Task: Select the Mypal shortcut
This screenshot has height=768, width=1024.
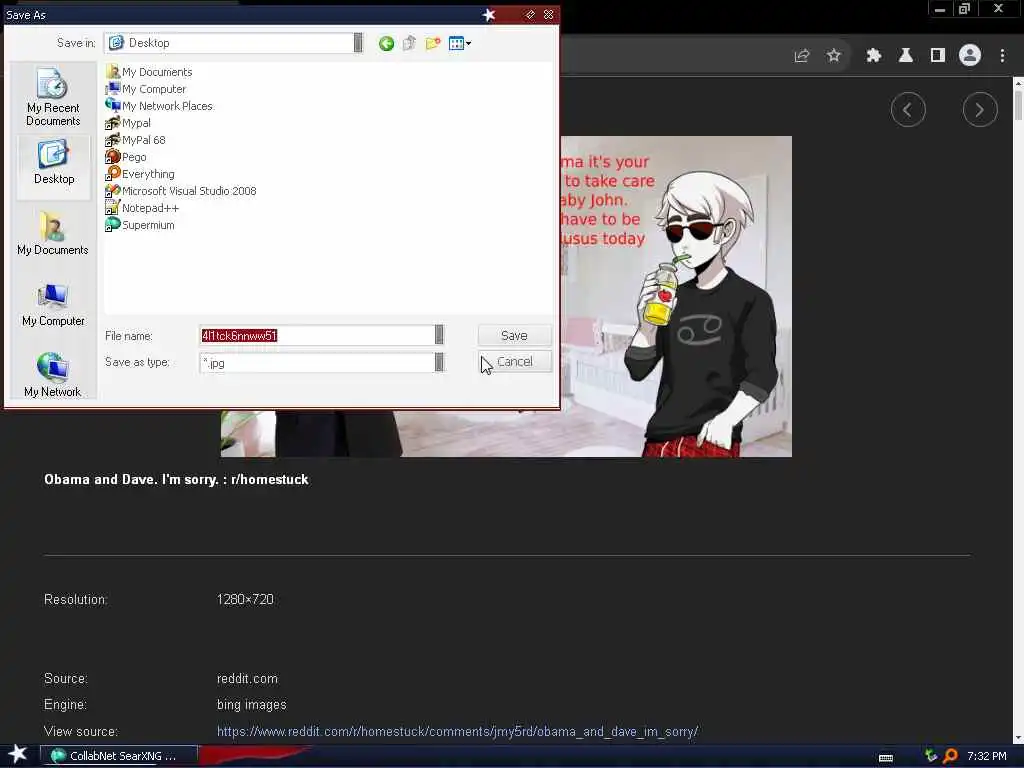Action: 128,123
